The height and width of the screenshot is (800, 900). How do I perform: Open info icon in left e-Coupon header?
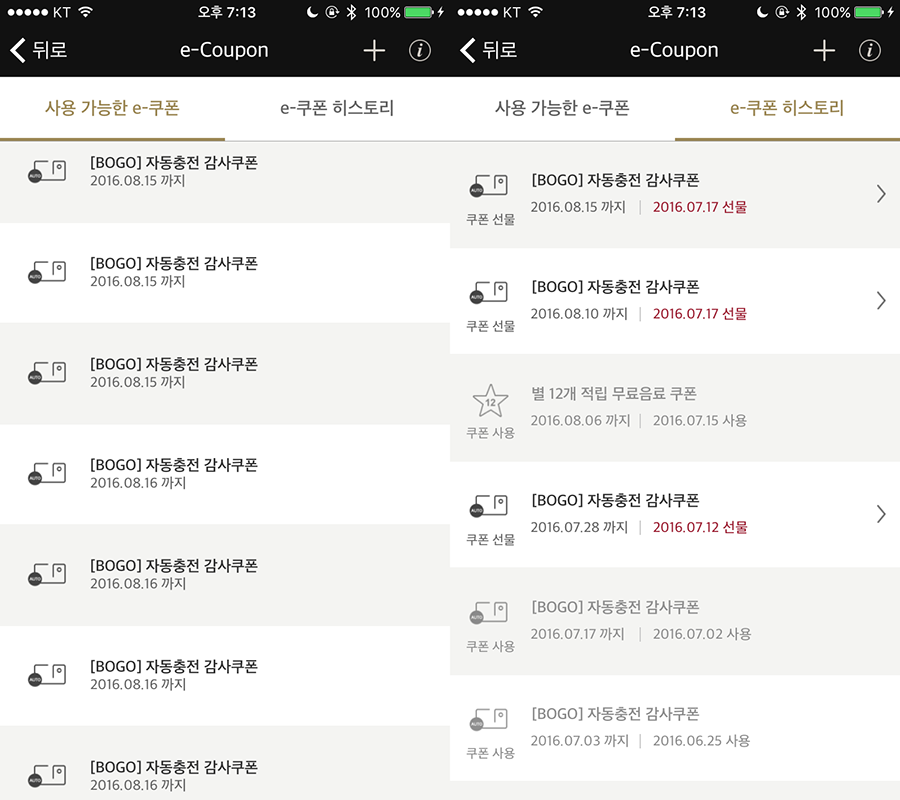[420, 51]
